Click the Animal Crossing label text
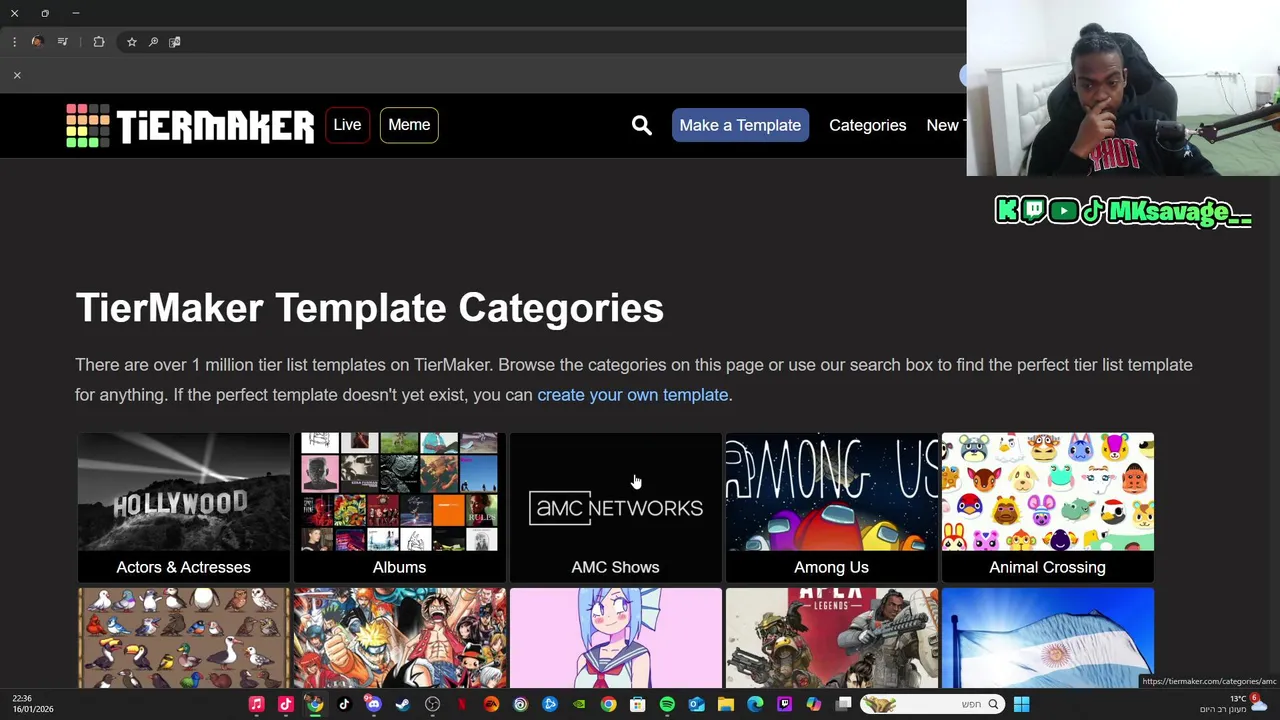Screen dimensions: 1280x720 point(1047,567)
